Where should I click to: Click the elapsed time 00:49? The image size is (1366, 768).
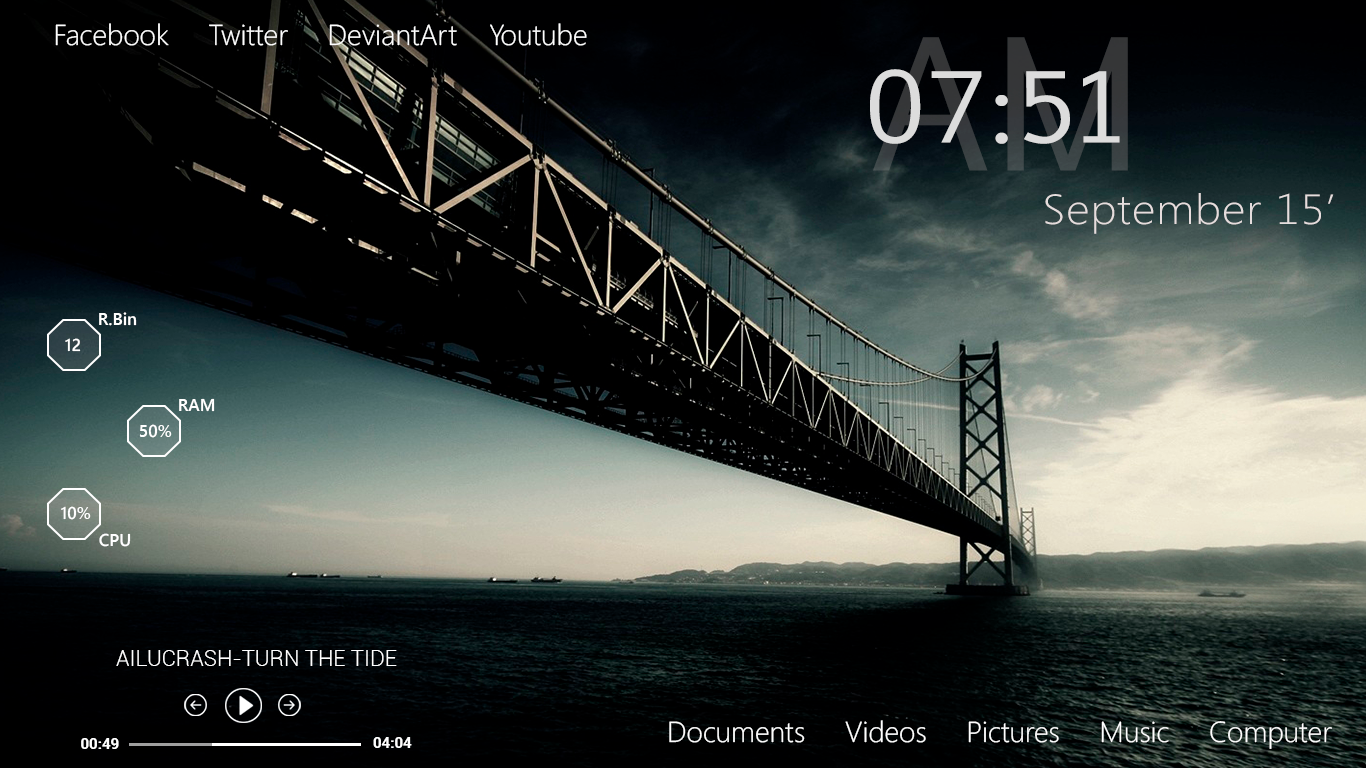[100, 743]
